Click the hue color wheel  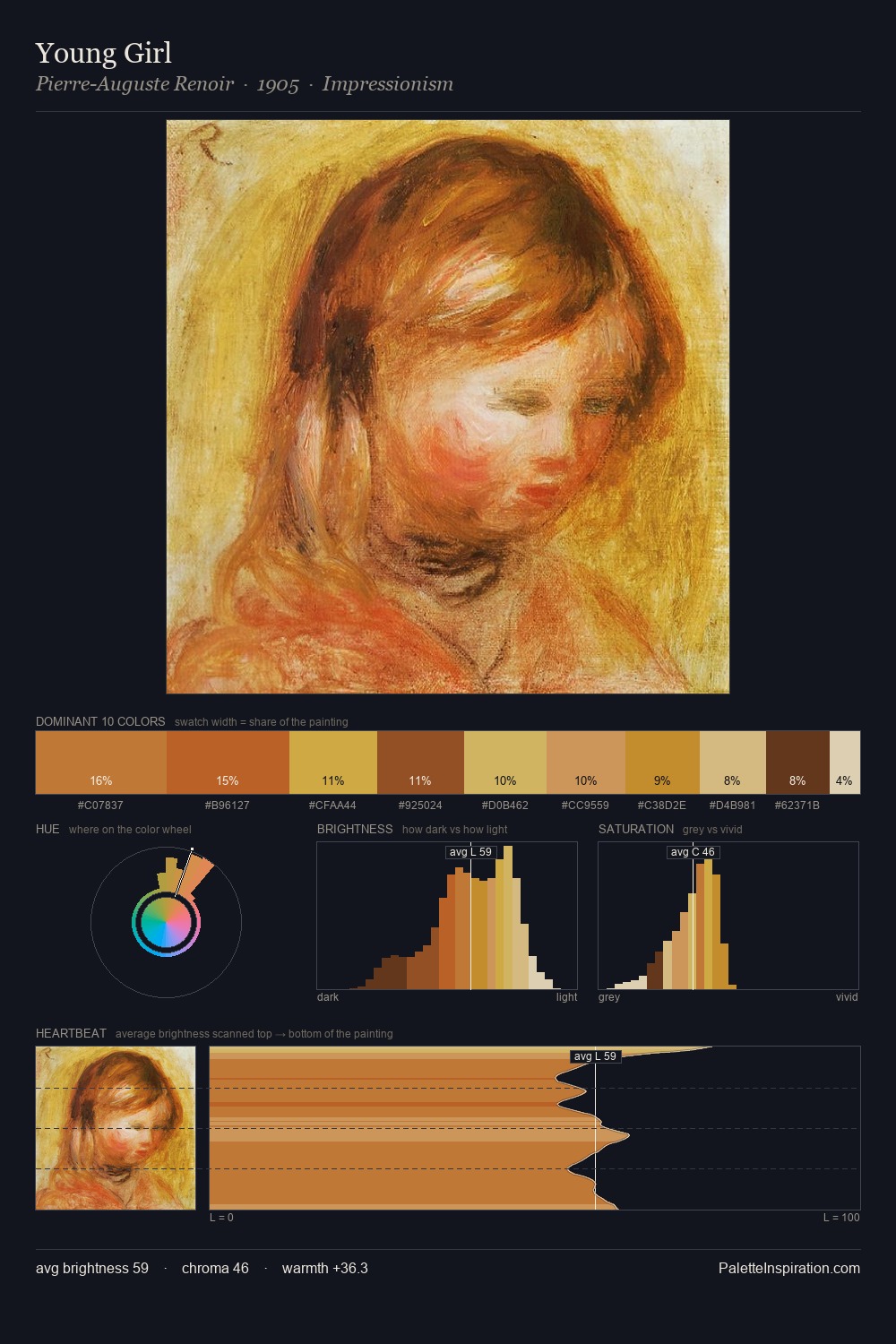(166, 921)
